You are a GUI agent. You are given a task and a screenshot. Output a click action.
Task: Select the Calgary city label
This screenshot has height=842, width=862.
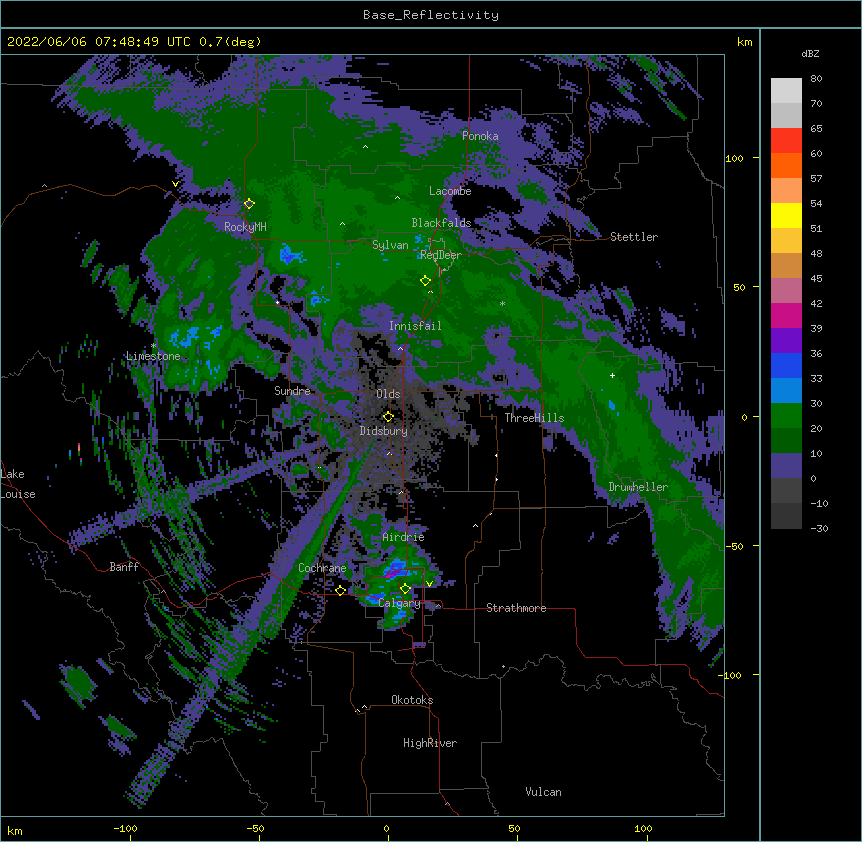tap(400, 603)
